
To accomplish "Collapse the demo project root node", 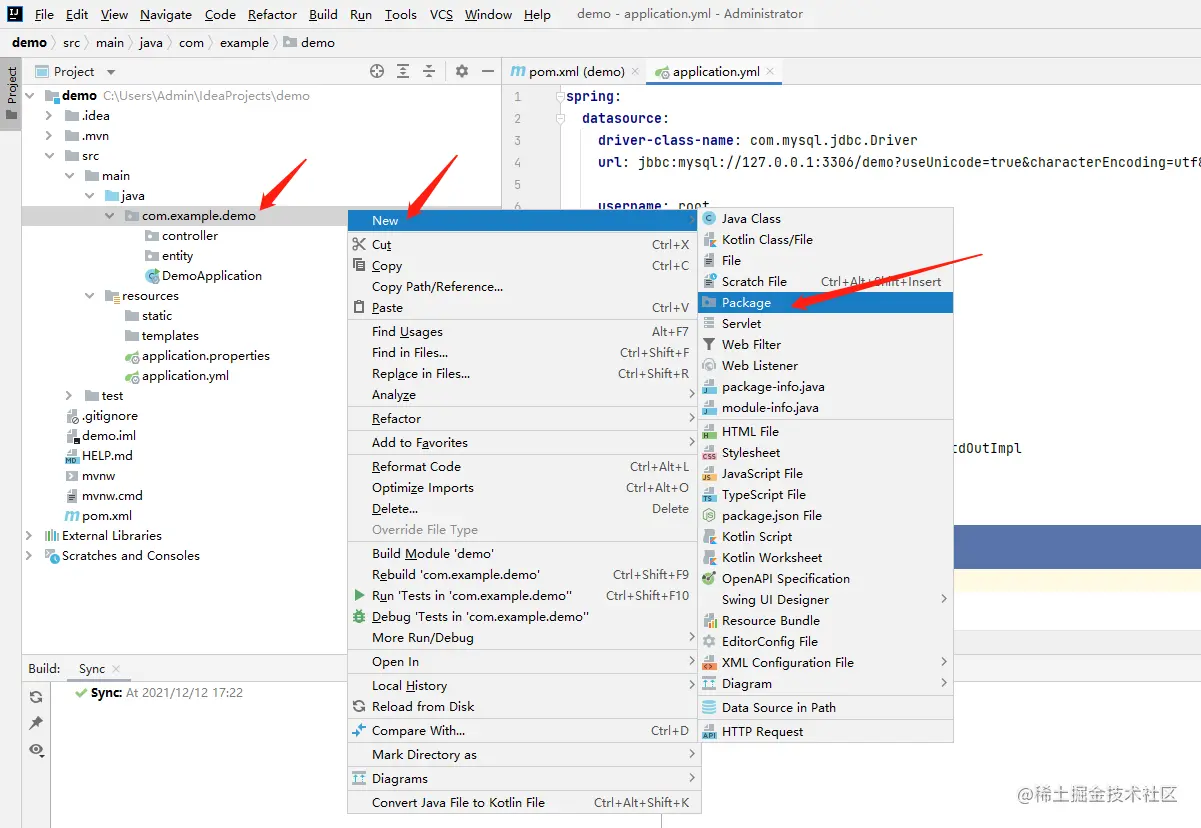I will tap(30, 96).
